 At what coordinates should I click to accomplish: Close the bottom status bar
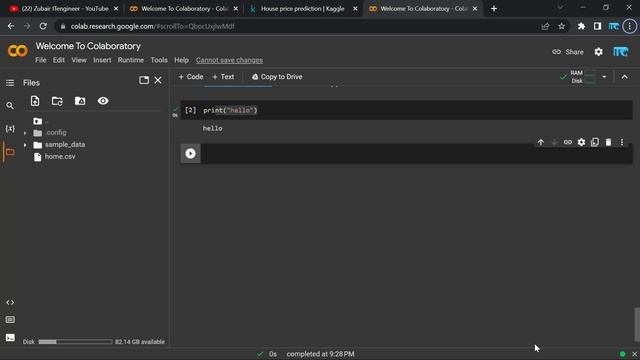pos(634,354)
